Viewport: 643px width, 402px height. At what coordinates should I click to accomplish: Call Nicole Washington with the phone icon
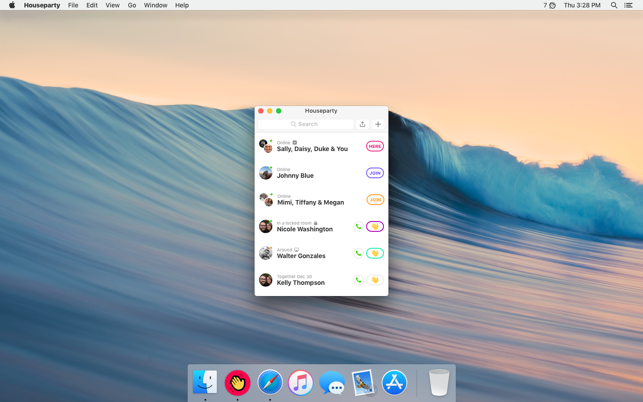tap(358, 227)
